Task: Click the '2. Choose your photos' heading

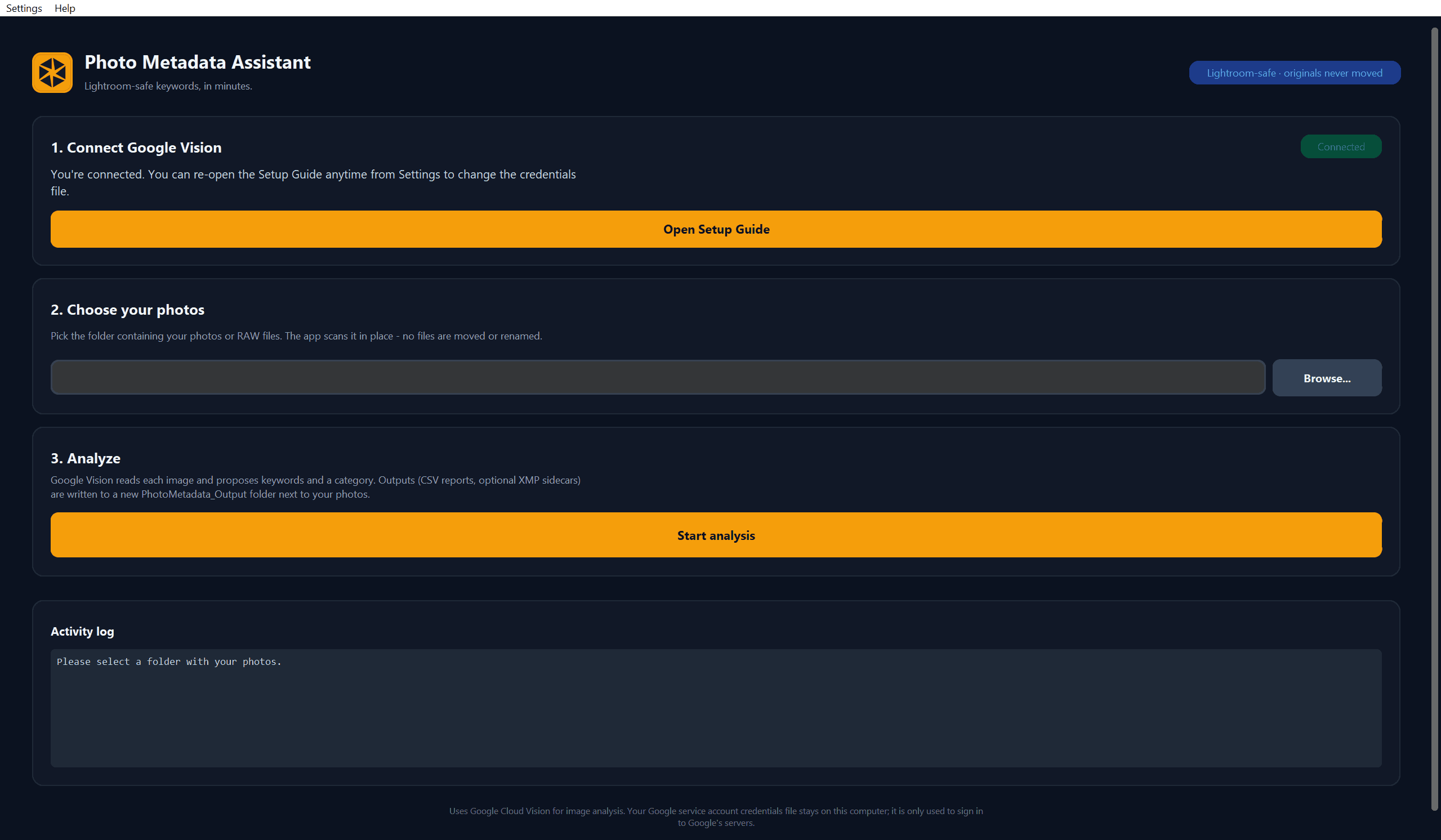Action: [x=127, y=309]
